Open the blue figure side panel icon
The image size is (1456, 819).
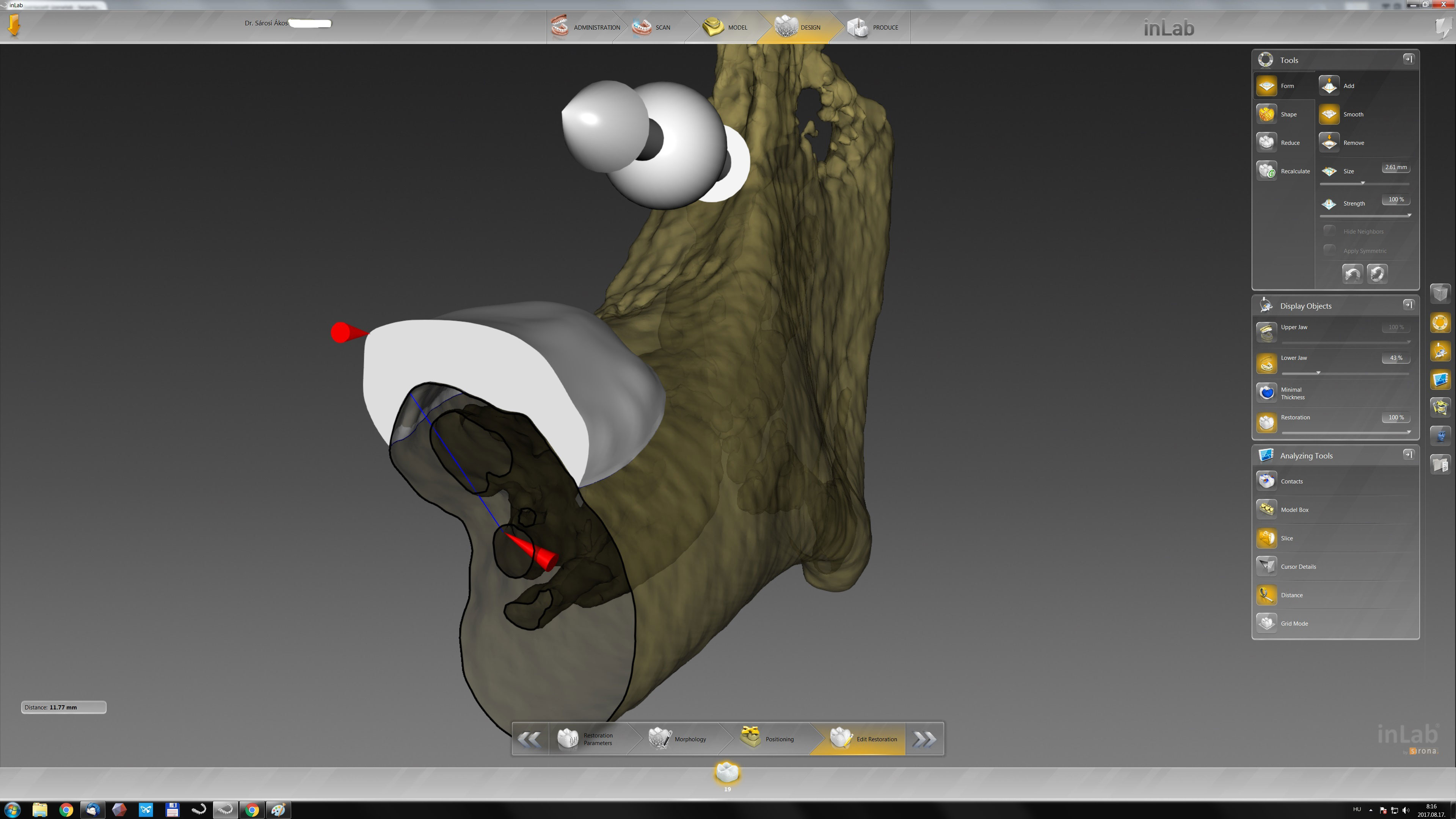click(1440, 436)
